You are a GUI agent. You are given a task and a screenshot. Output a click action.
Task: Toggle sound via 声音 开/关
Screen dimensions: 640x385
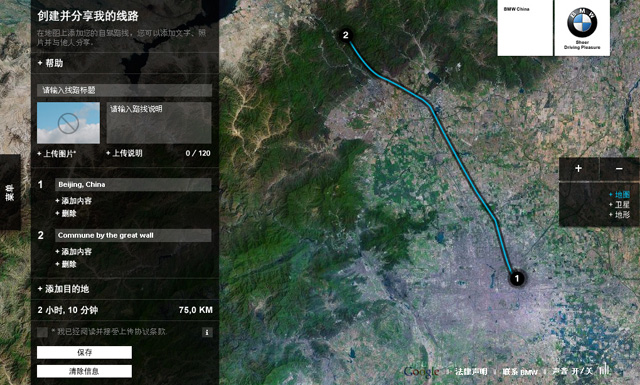[572, 372]
